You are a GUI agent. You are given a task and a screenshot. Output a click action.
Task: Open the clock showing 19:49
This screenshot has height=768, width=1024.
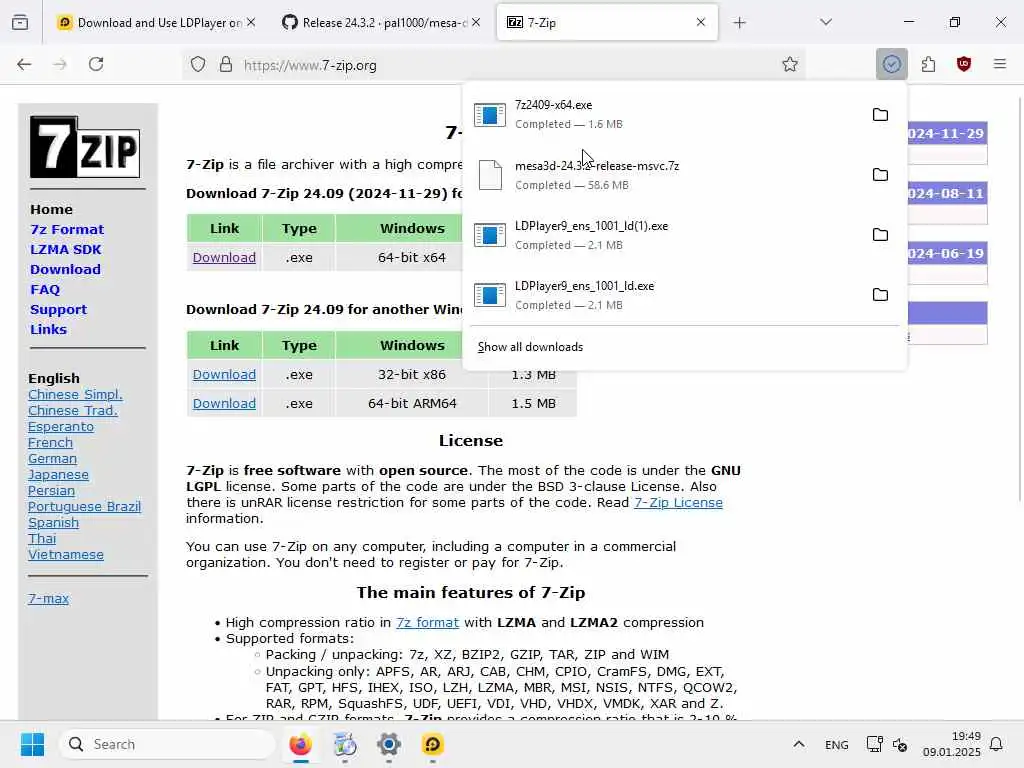952,744
